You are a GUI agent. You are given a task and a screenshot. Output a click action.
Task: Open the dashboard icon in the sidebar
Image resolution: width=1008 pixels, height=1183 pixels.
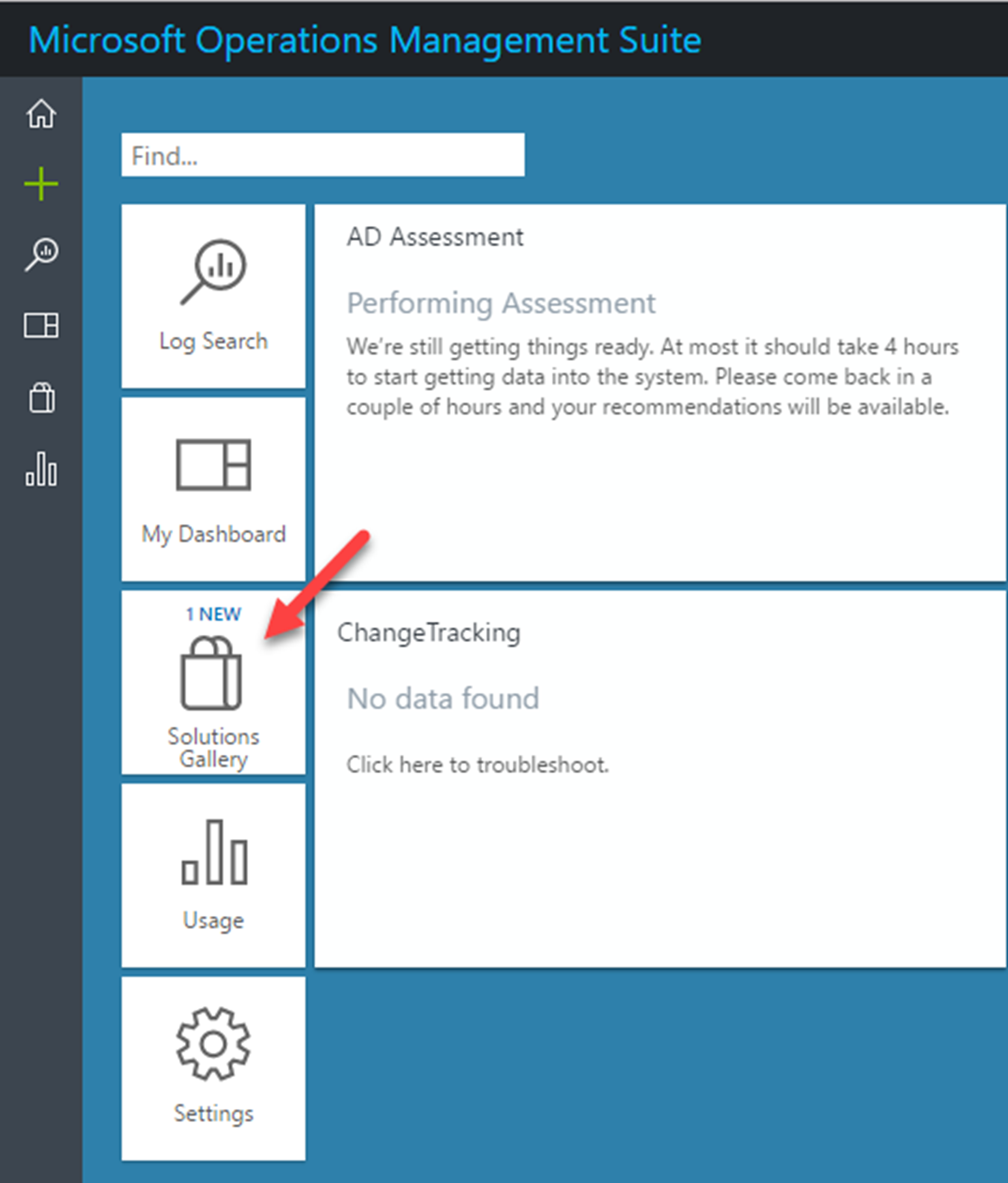point(42,326)
